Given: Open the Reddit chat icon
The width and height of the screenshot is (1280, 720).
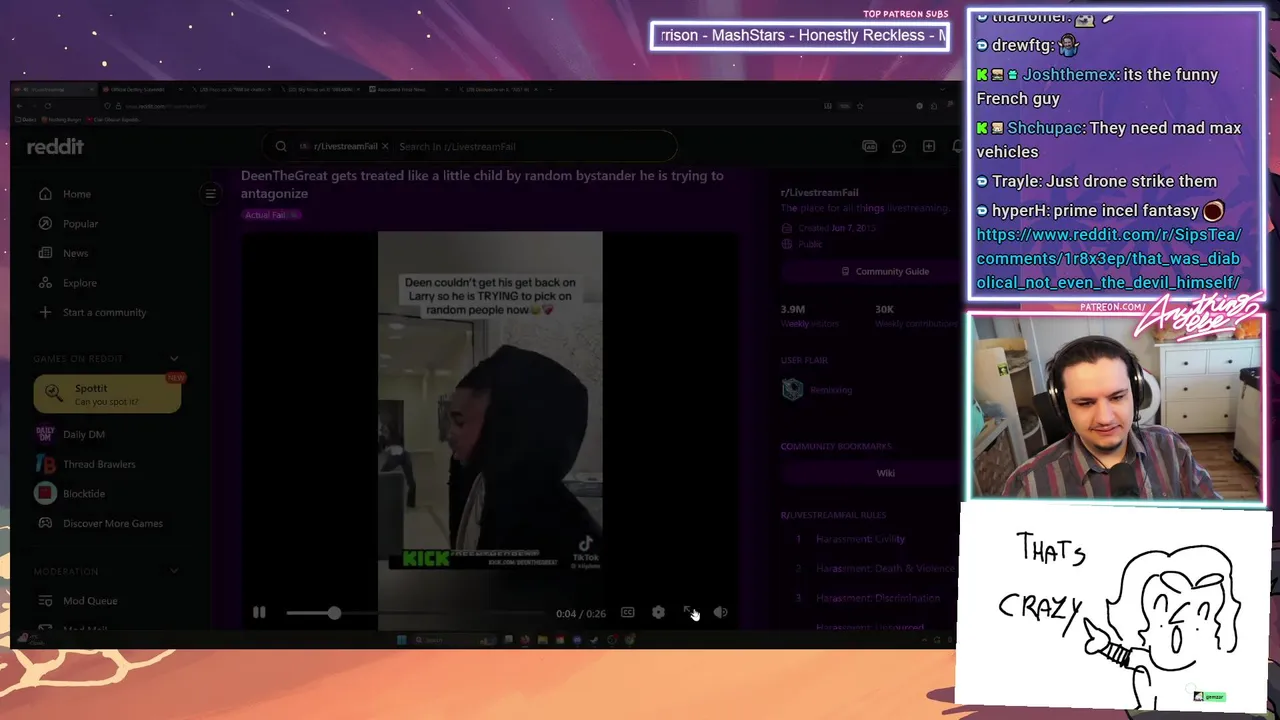Looking at the screenshot, I should tap(899, 146).
